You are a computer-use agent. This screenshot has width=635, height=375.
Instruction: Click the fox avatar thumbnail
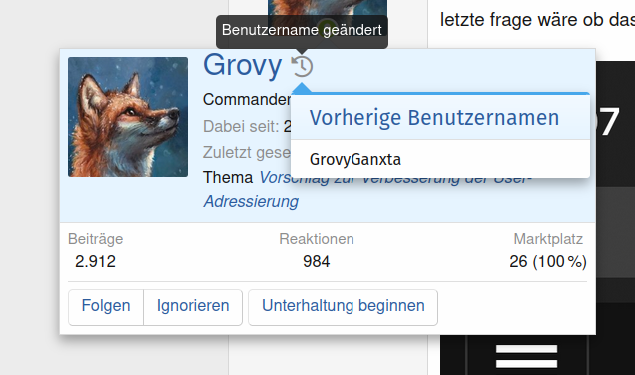128,117
